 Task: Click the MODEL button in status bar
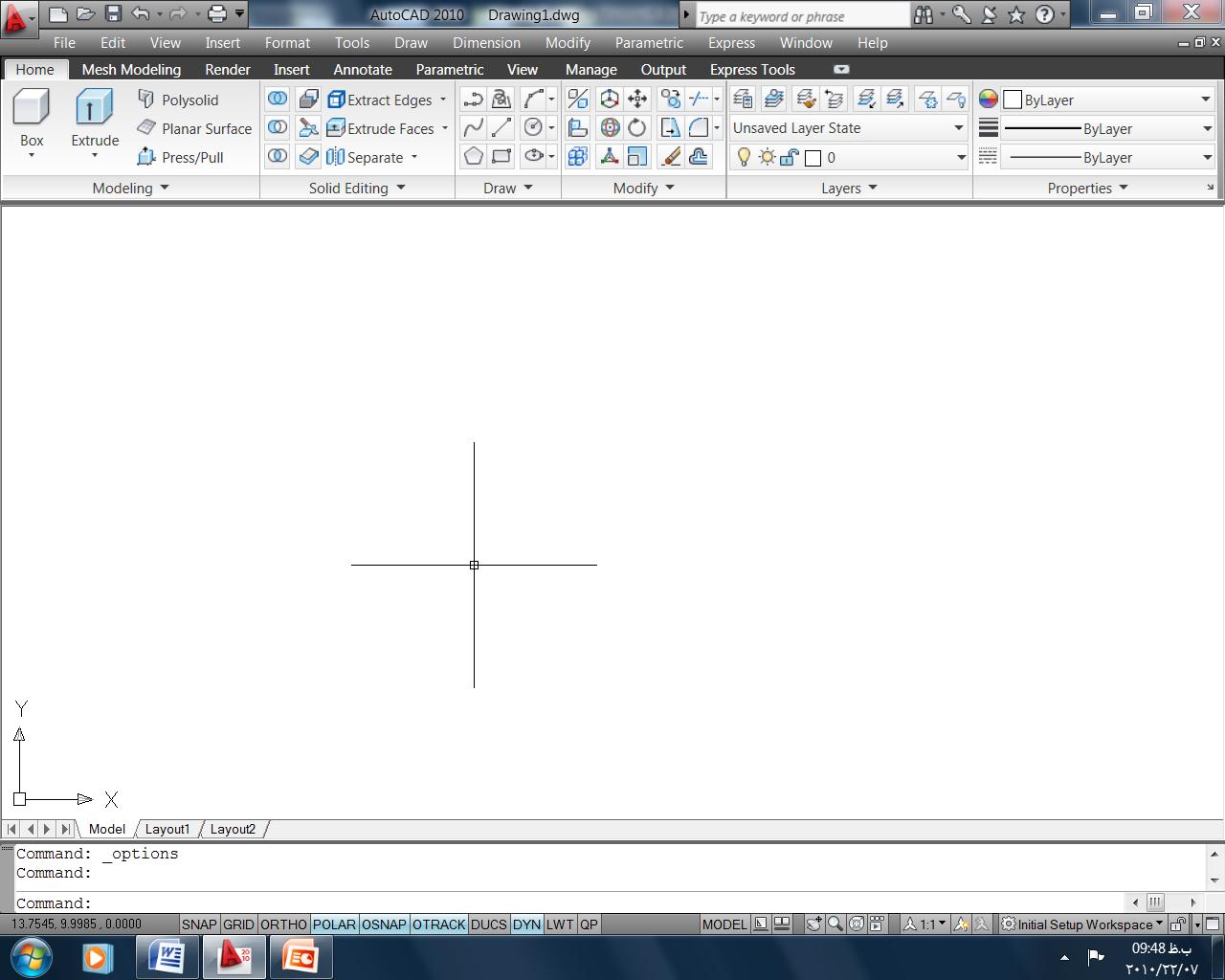click(x=724, y=924)
